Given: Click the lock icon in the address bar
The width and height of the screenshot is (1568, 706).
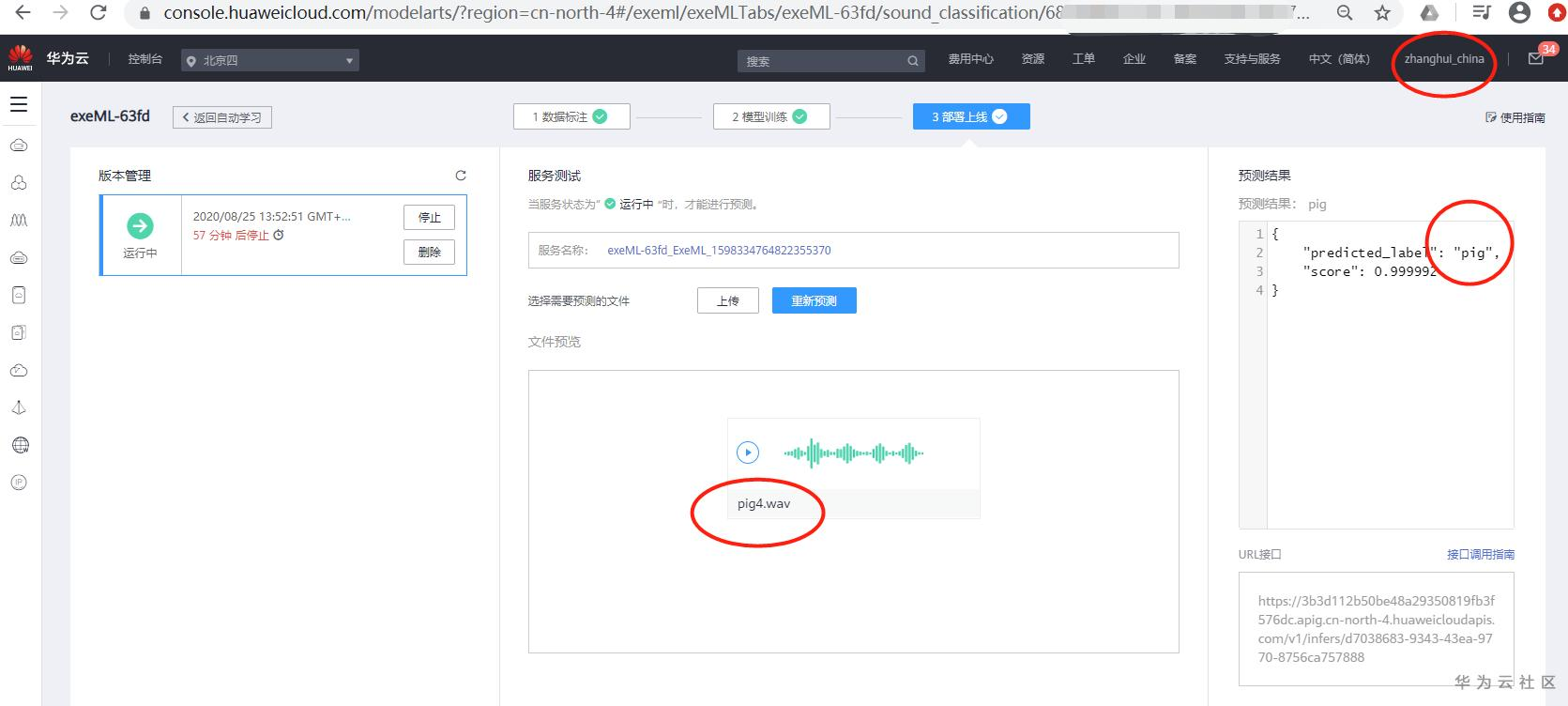Looking at the screenshot, I should click(145, 13).
